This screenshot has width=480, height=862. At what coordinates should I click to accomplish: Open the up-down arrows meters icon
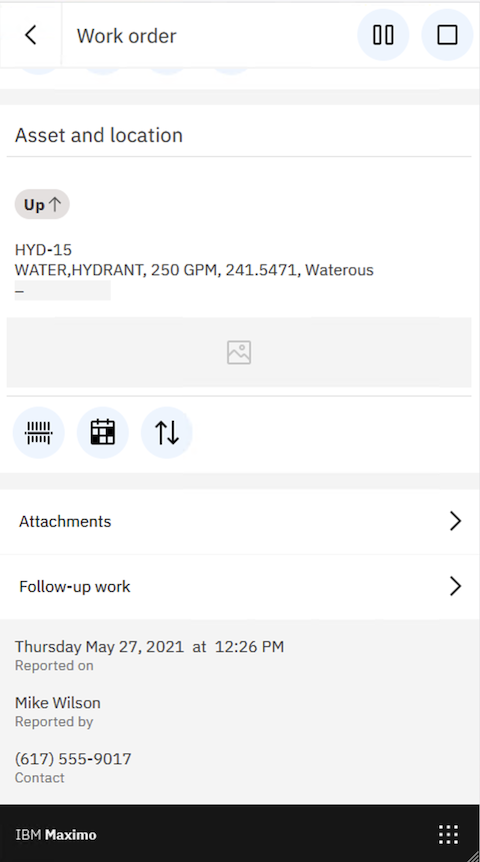pyautogui.click(x=167, y=433)
